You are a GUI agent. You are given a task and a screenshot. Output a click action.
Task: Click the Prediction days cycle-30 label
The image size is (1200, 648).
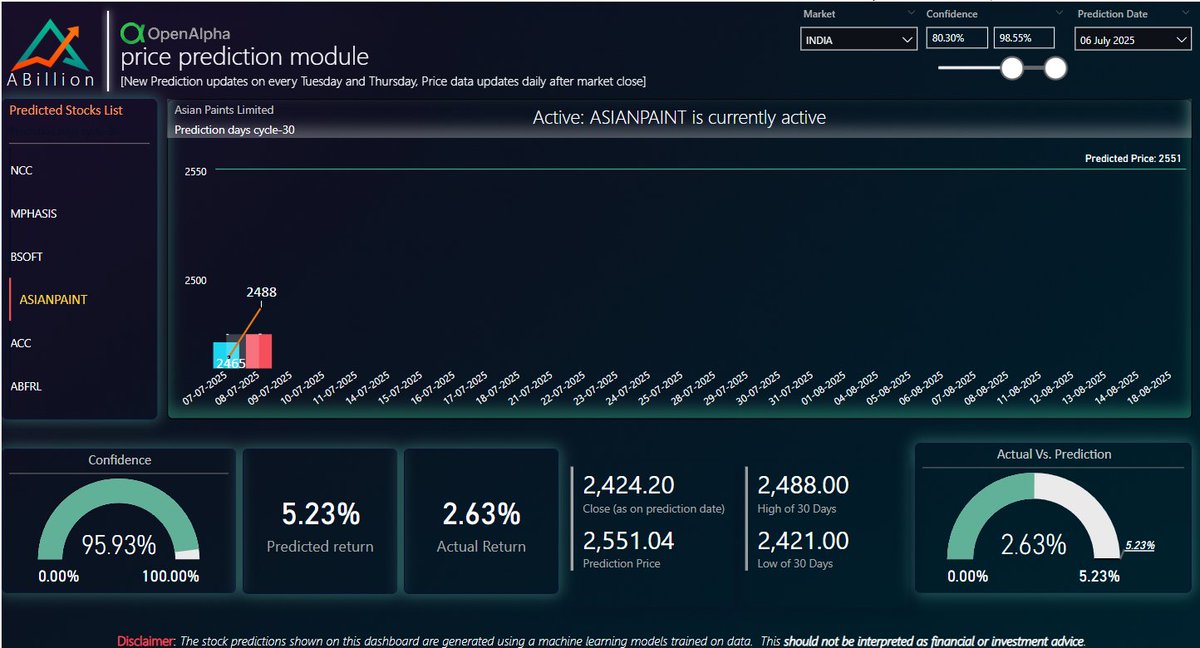coord(234,130)
